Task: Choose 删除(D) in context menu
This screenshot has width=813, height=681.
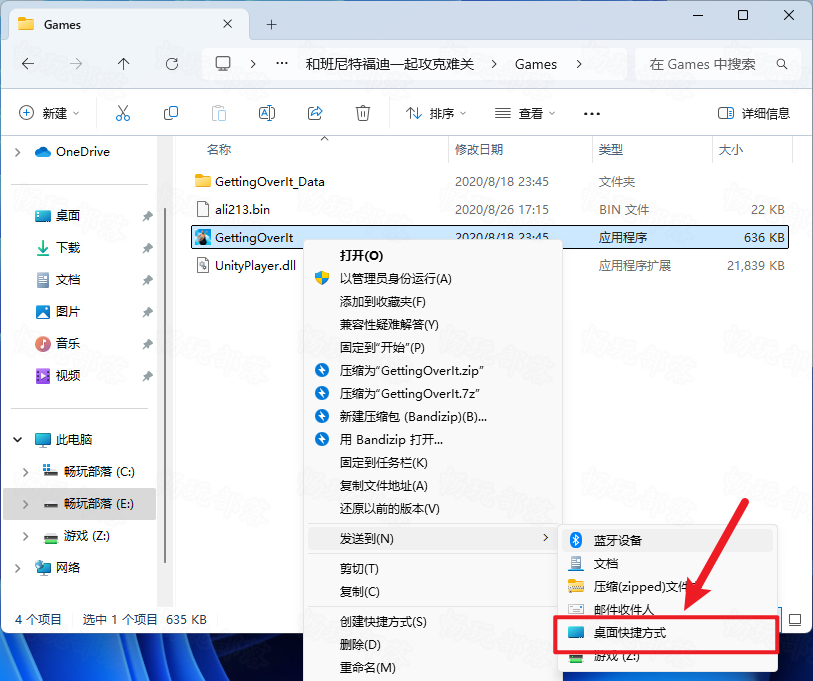Action: [433, 644]
